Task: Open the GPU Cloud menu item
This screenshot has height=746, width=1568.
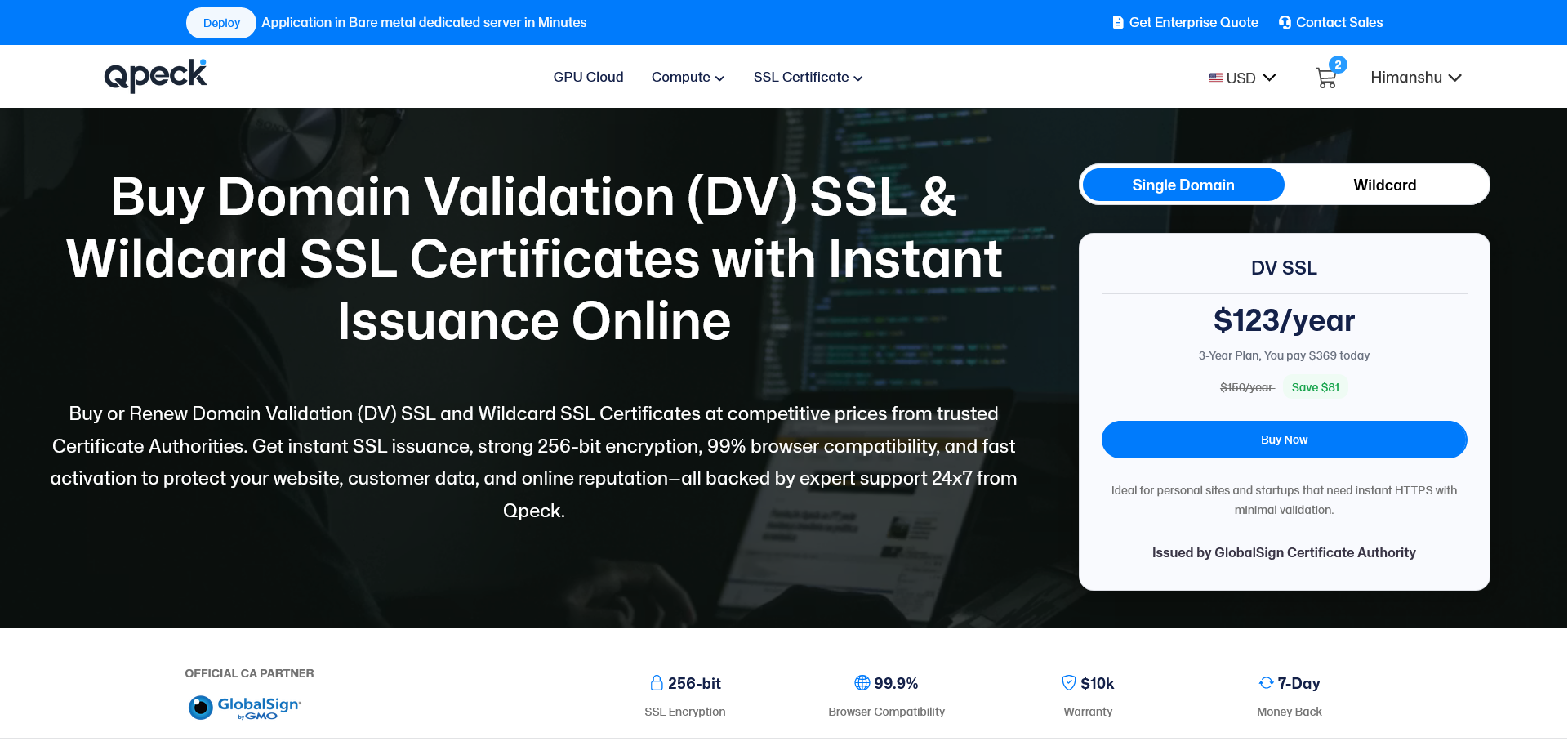Action: point(588,77)
